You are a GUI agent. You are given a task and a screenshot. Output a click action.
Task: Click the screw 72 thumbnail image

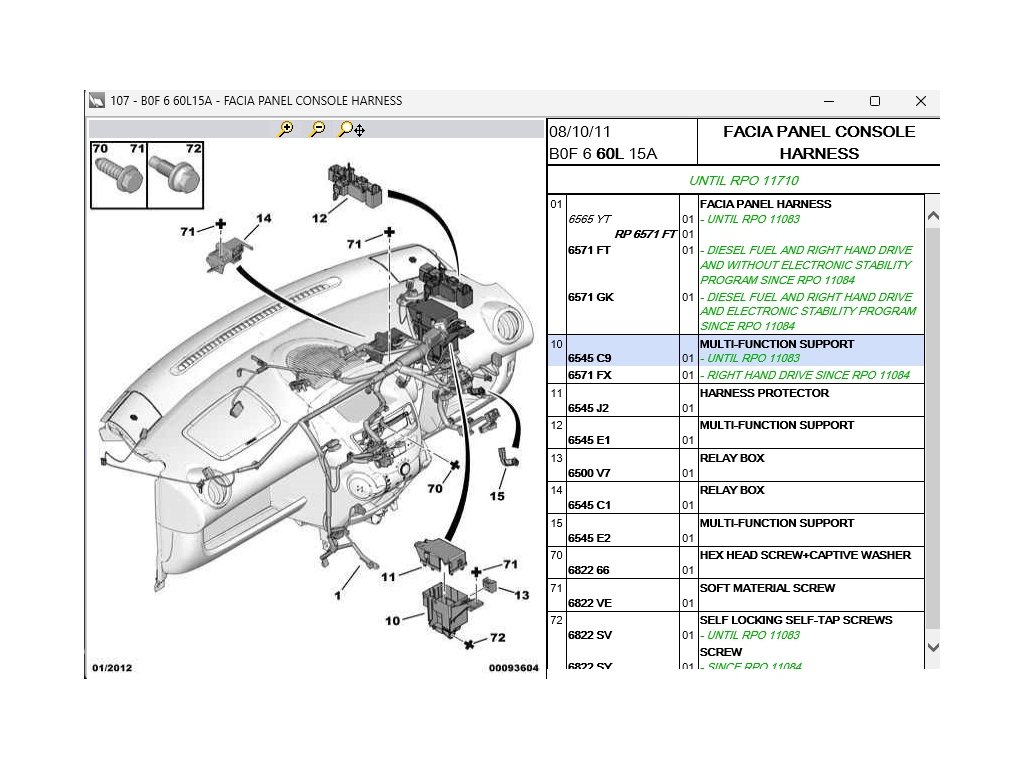tap(174, 174)
